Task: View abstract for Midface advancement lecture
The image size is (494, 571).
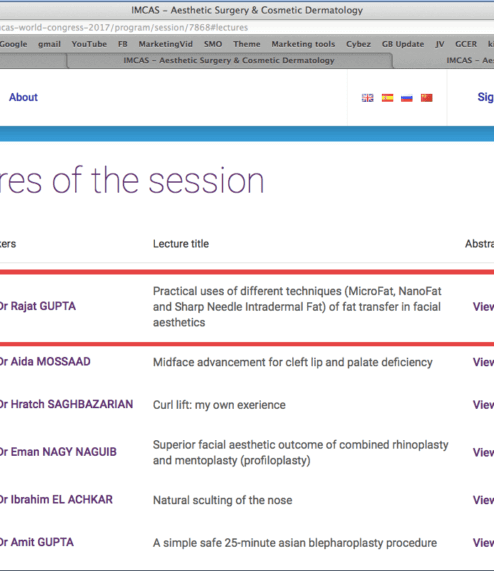Action: [483, 362]
